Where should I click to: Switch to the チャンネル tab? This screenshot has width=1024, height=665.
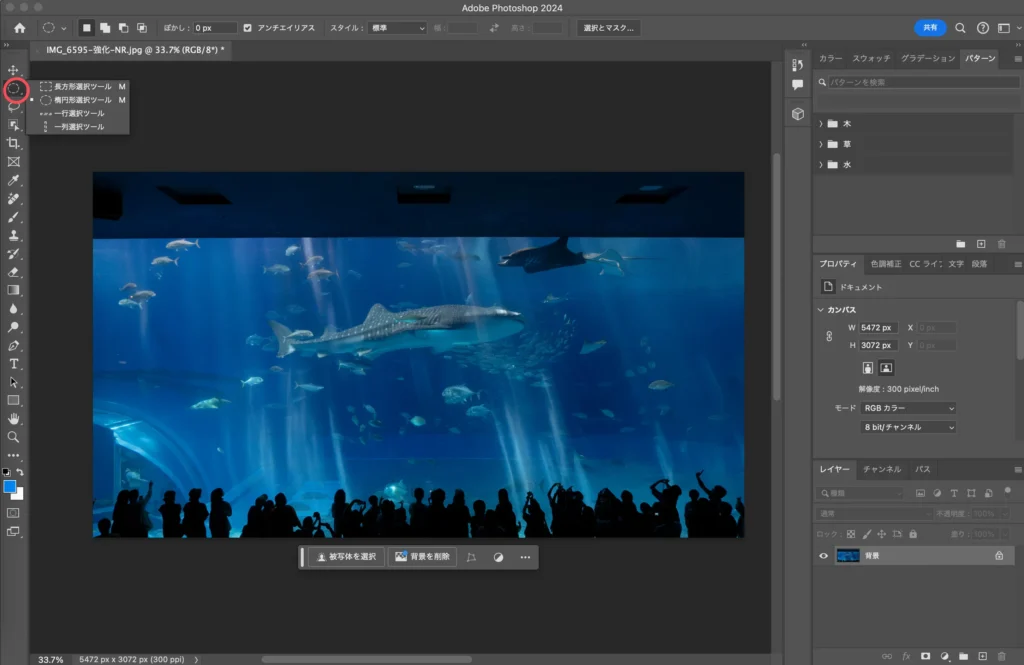[x=881, y=469]
